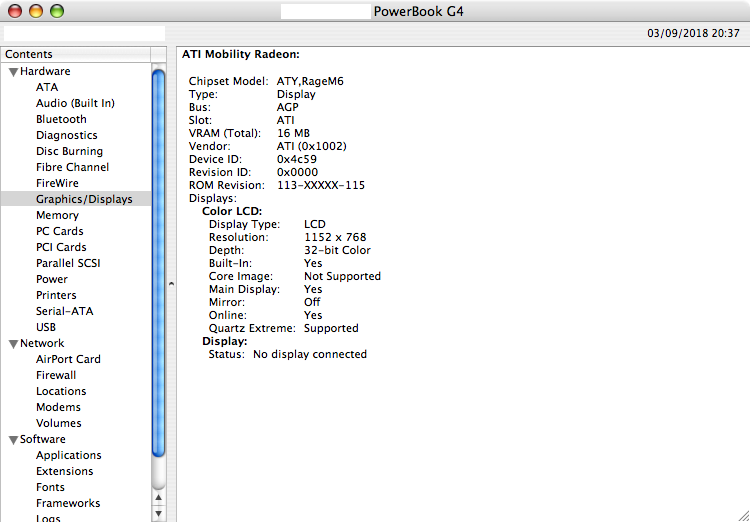Click the Quartz Extreme Supported value
This screenshot has width=750, height=522.
(x=331, y=329)
